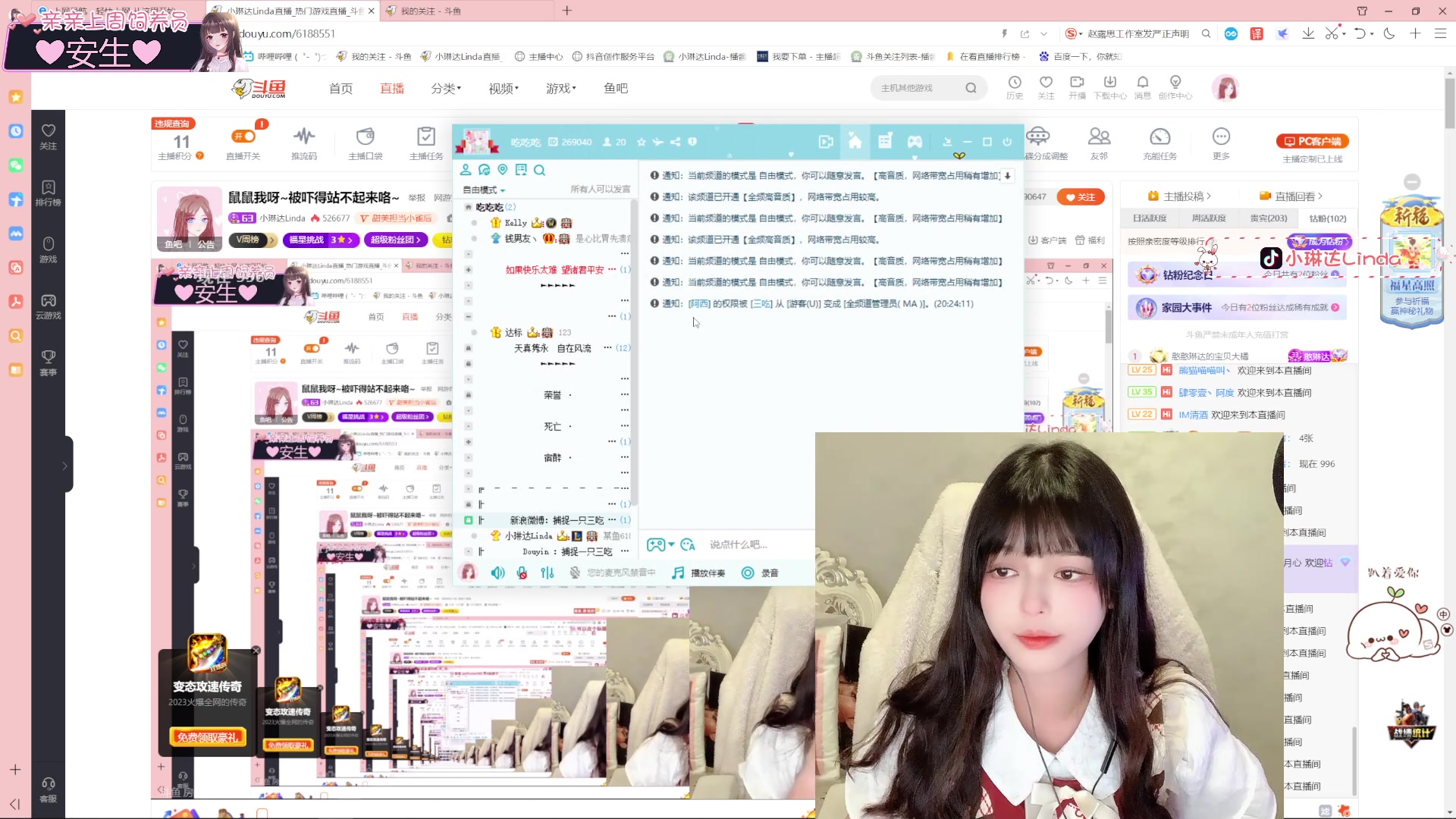1456x819 pixels.
Task: Click the speaker volume icon in YY bottom bar
Action: [497, 573]
